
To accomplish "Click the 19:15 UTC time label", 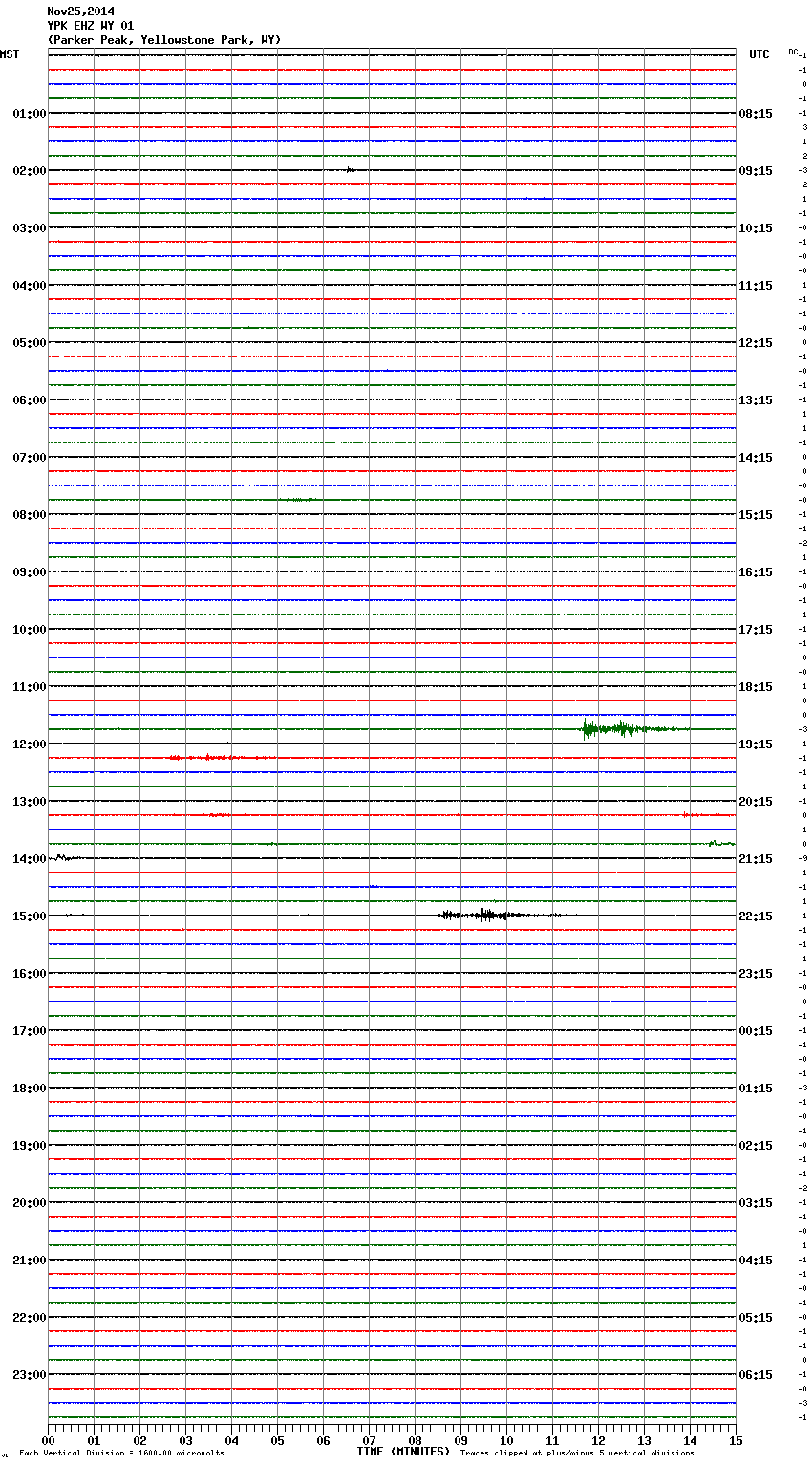I will [x=756, y=744].
